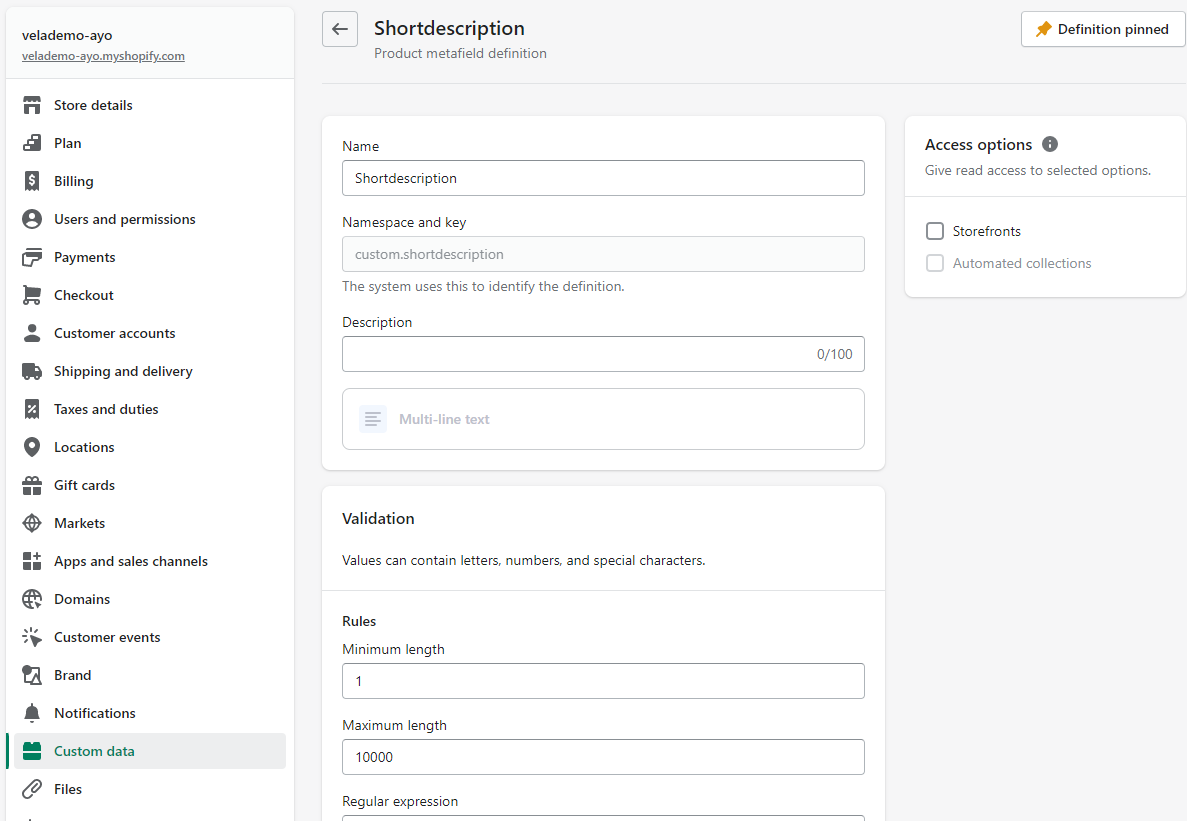Toggle the Automated collections checkbox
Screen dimensions: 1187x821
coord(935,263)
